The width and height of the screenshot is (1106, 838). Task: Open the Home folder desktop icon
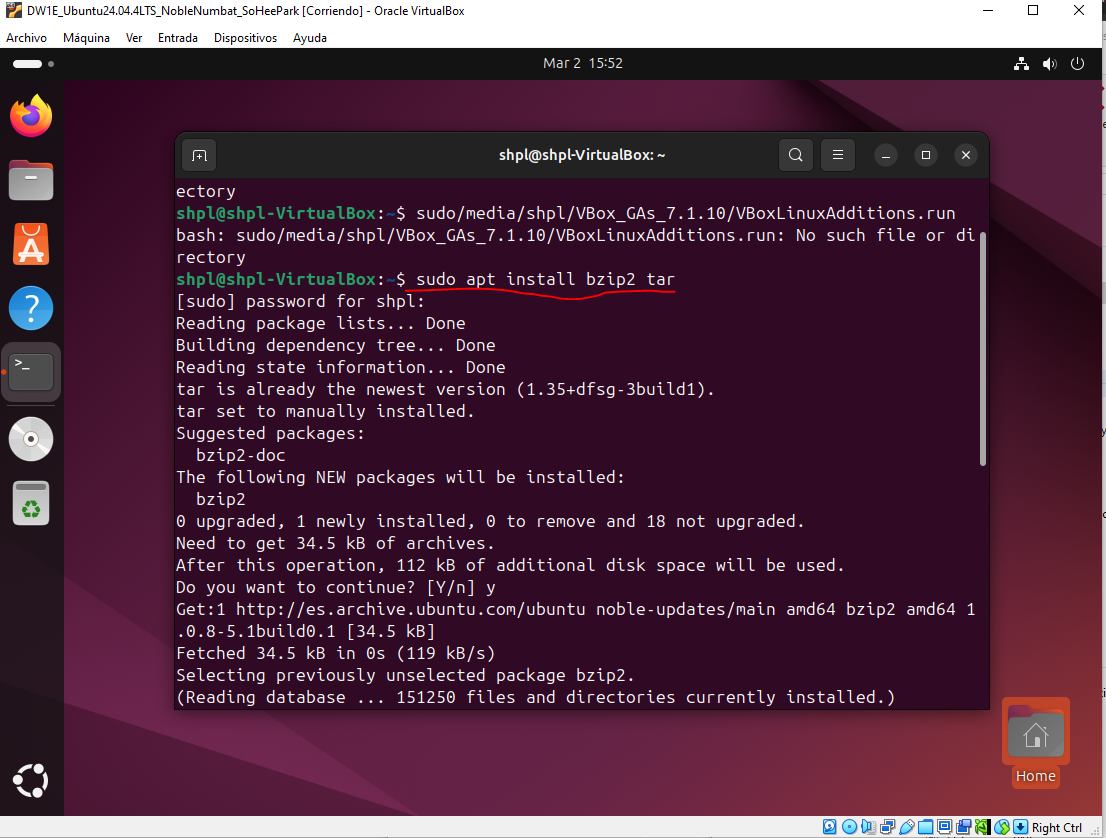pos(1035,743)
